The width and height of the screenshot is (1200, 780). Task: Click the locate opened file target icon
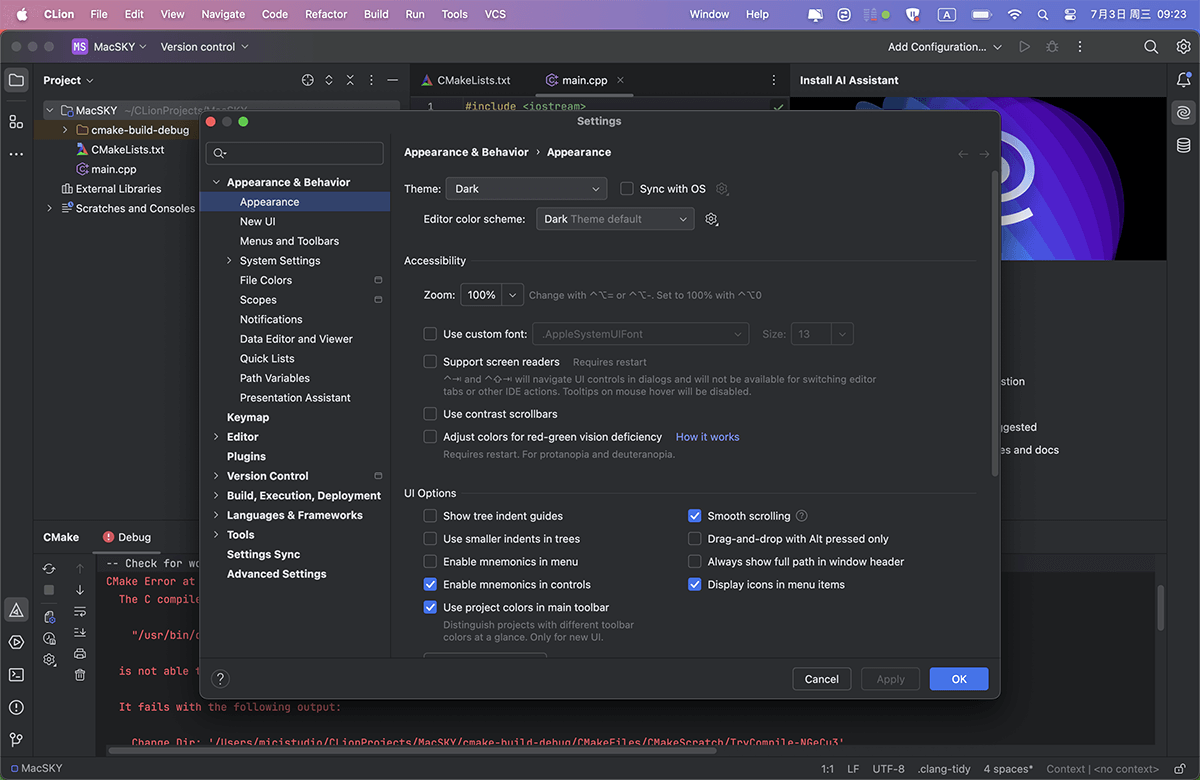308,81
